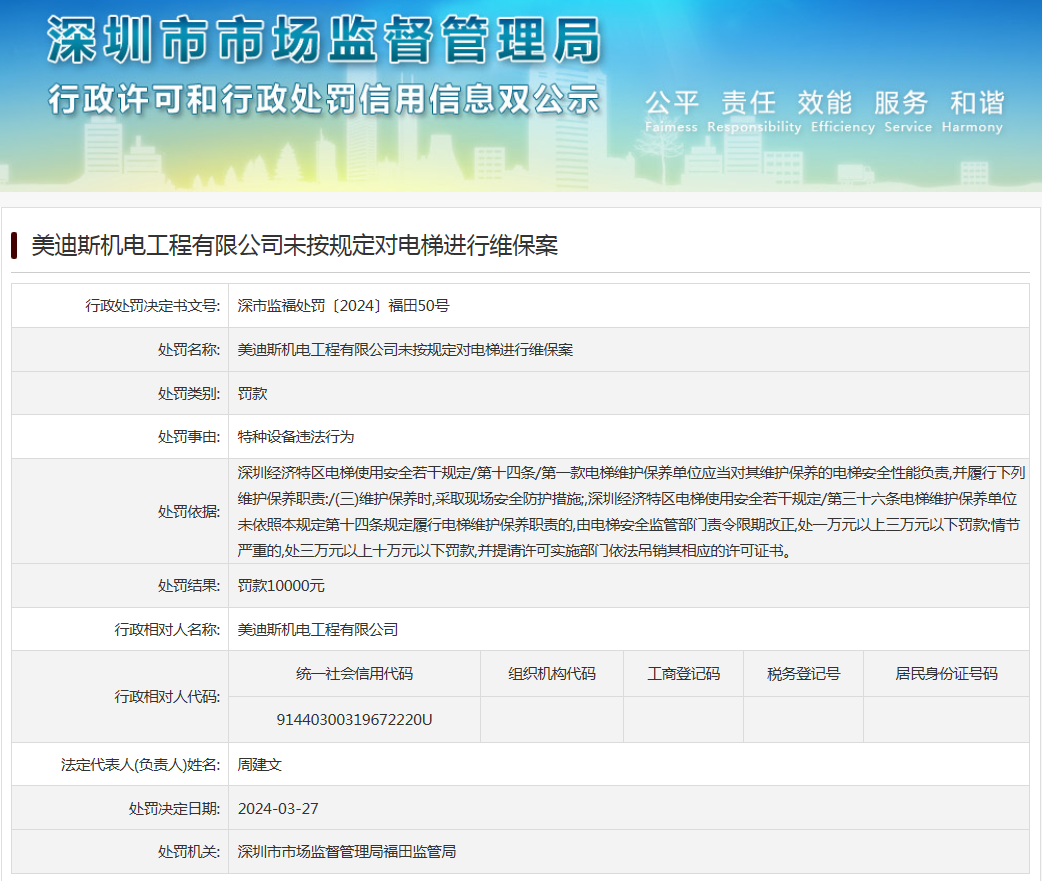Select document number 深市监福处罚〔2024〕福田50号

coord(344,306)
